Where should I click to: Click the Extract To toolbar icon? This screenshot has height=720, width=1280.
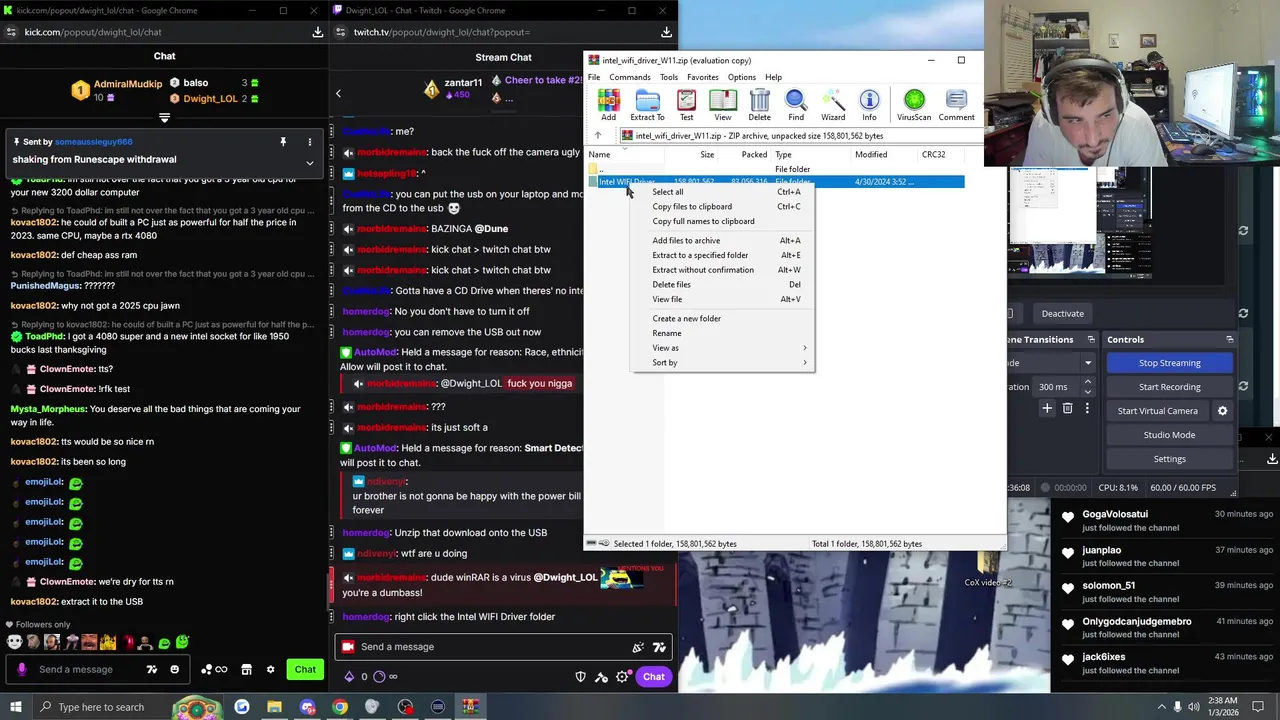click(647, 104)
